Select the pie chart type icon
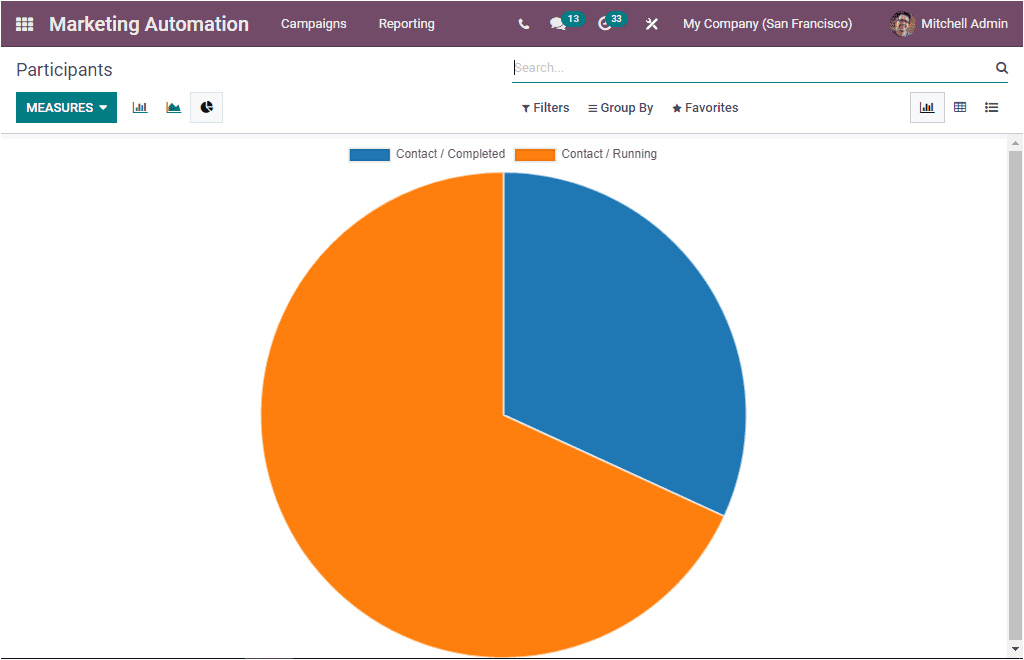The image size is (1024, 660). coord(206,107)
